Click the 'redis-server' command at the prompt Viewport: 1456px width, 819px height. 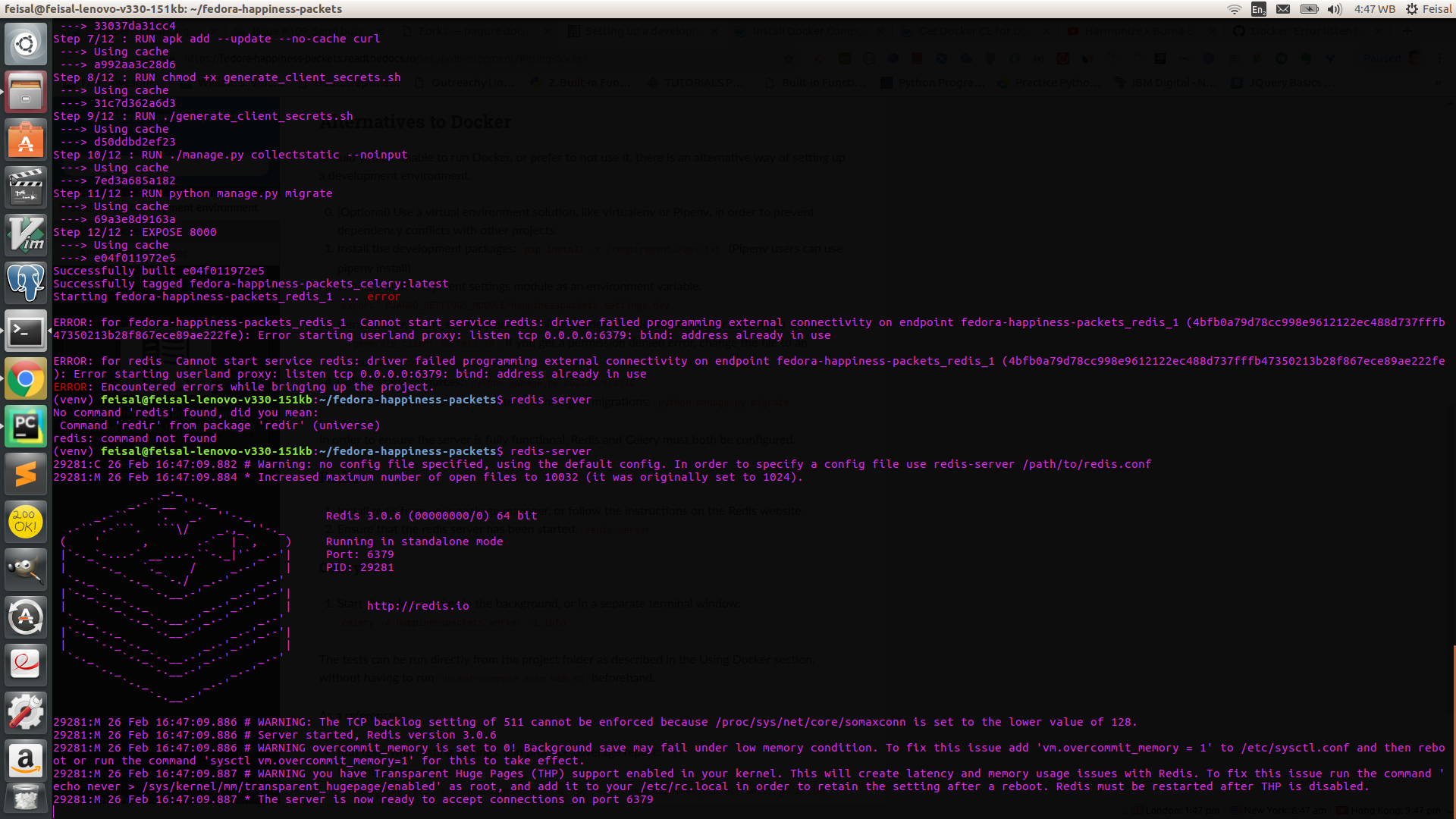coord(551,451)
